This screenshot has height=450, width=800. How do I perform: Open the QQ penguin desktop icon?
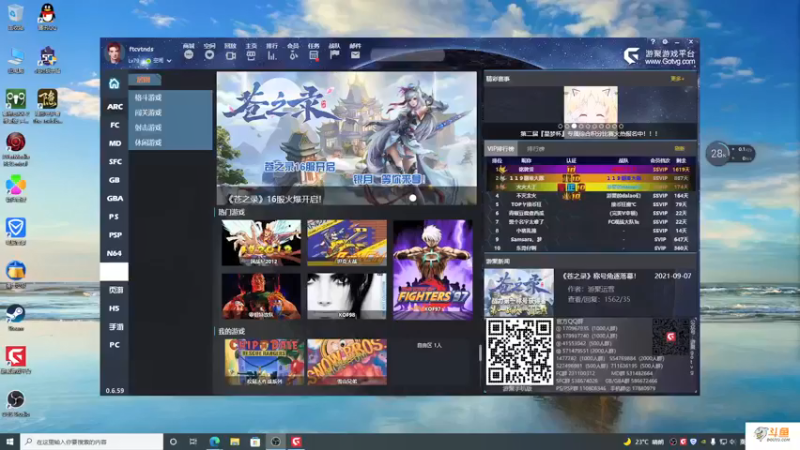pyautogui.click(x=47, y=17)
